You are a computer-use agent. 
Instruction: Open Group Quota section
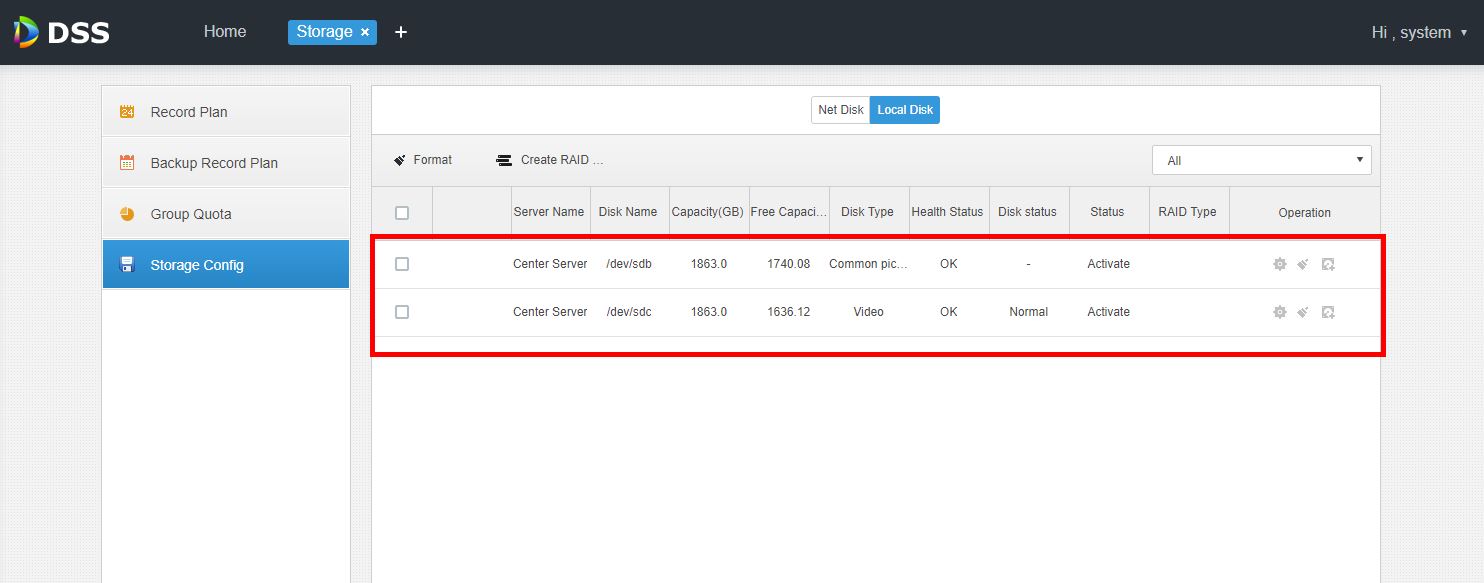226,214
